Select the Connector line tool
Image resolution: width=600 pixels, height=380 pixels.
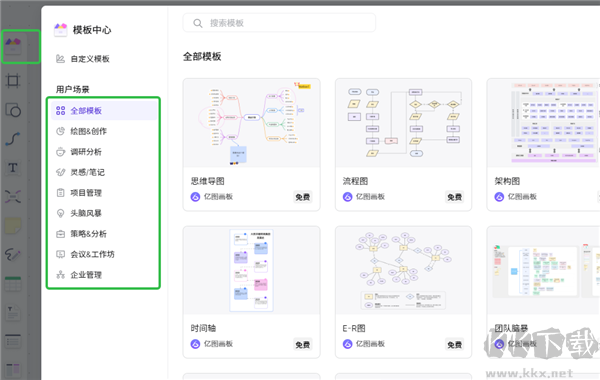point(13,139)
